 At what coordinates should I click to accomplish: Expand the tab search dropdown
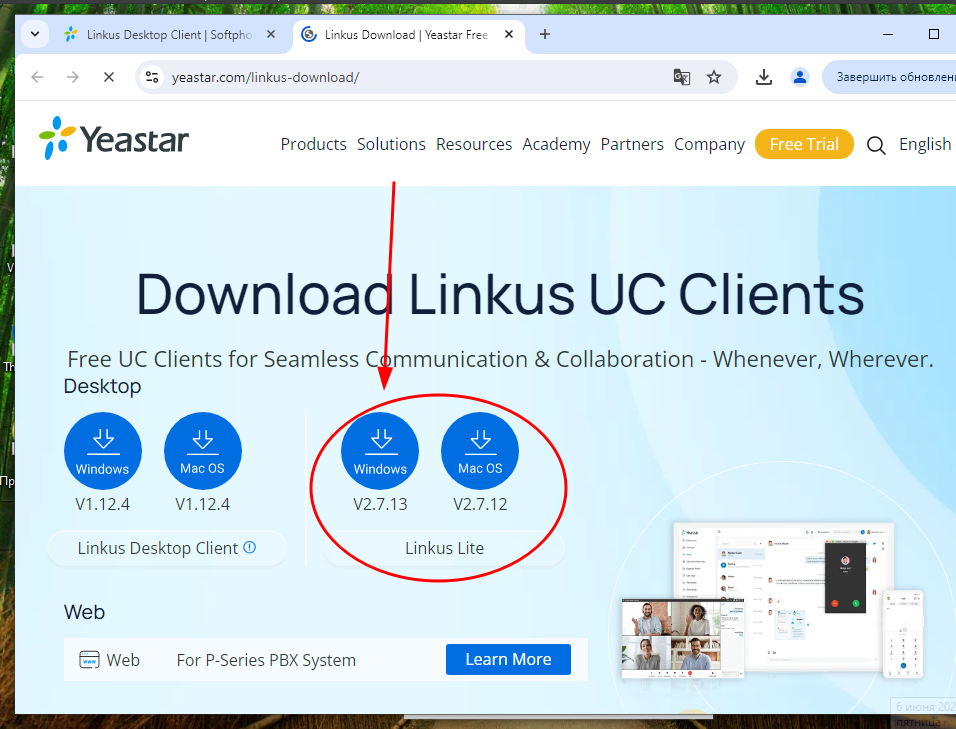(35, 35)
